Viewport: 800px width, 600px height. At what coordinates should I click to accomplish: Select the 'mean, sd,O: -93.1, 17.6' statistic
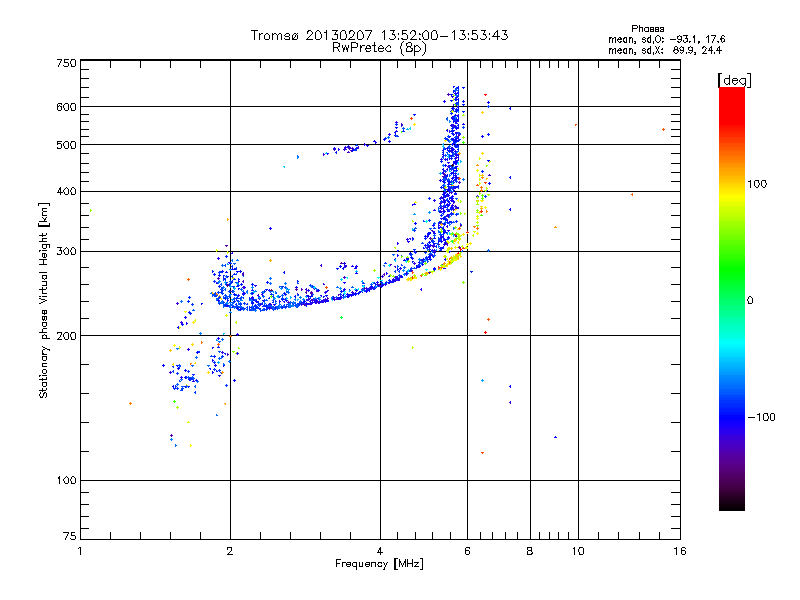tap(666, 39)
